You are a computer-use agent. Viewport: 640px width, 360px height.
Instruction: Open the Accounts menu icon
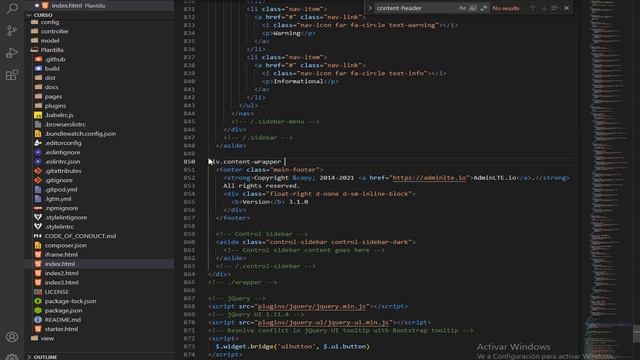(x=12, y=337)
